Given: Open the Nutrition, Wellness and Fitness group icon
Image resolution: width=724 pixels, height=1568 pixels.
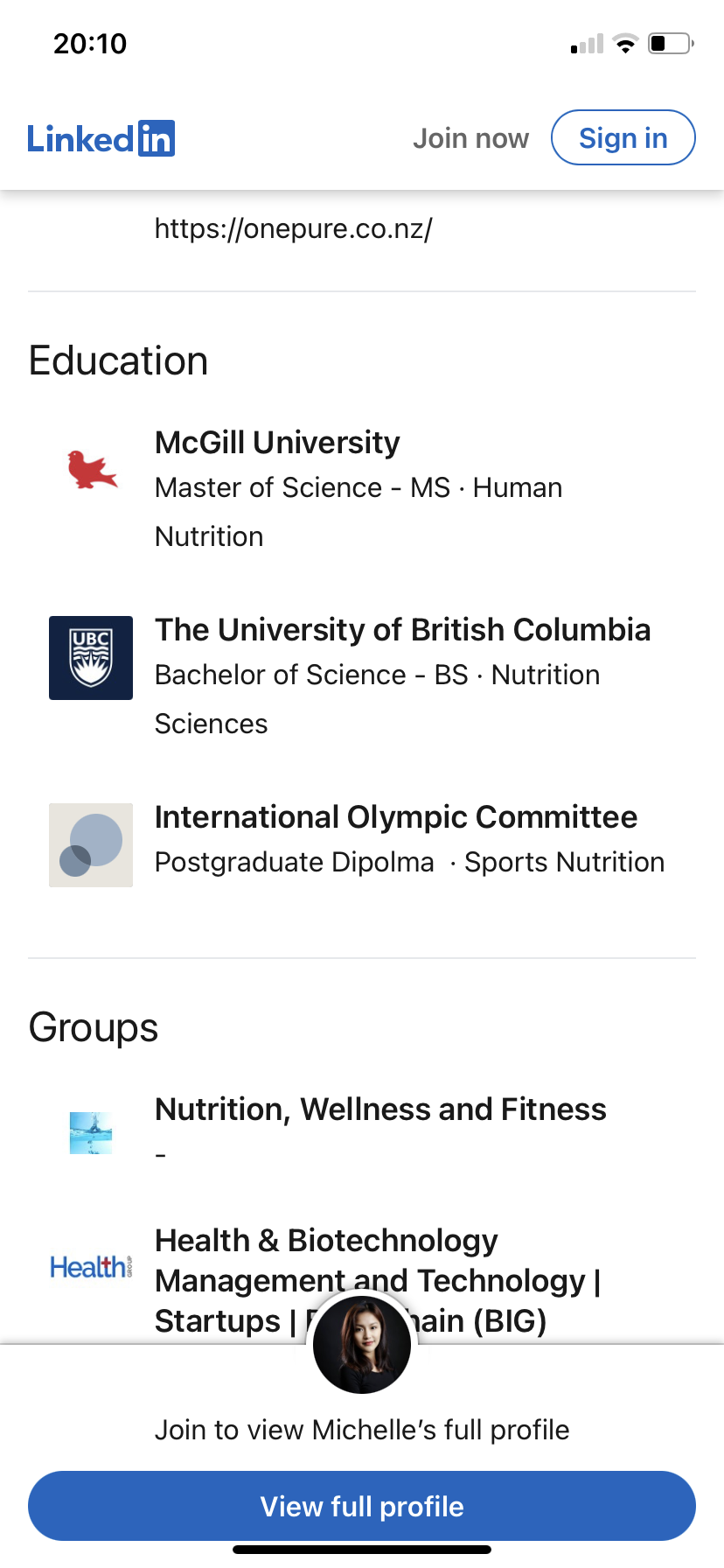Looking at the screenshot, I should [91, 1133].
